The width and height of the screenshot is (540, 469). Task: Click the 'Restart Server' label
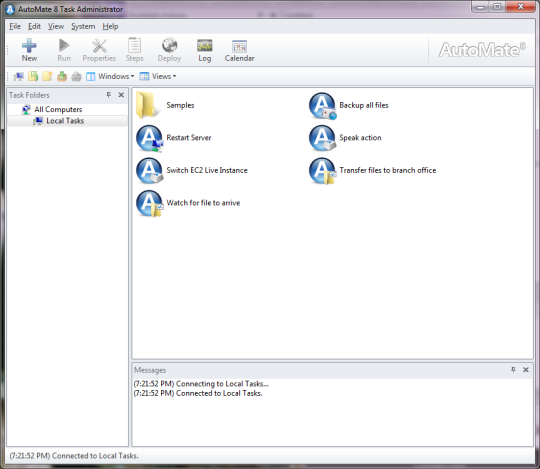(x=189, y=138)
